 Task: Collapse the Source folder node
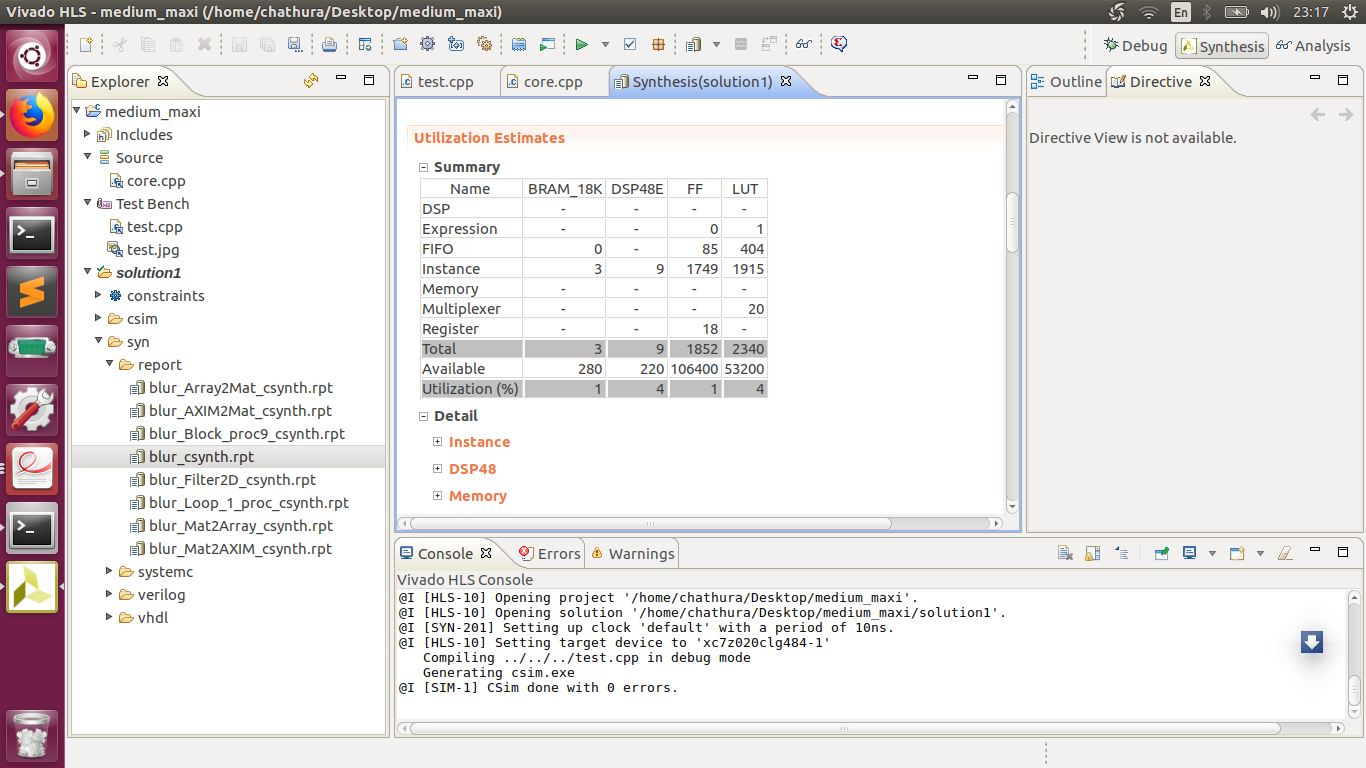click(88, 158)
